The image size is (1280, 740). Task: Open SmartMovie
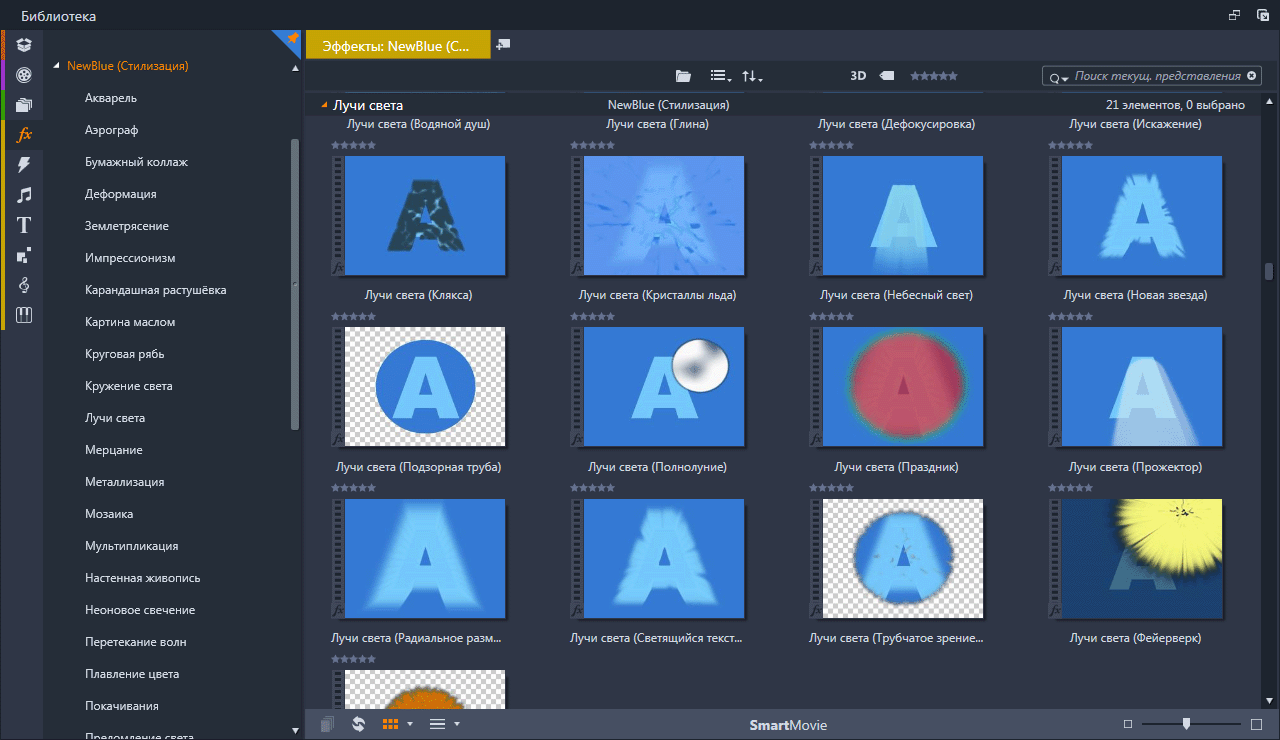point(789,725)
